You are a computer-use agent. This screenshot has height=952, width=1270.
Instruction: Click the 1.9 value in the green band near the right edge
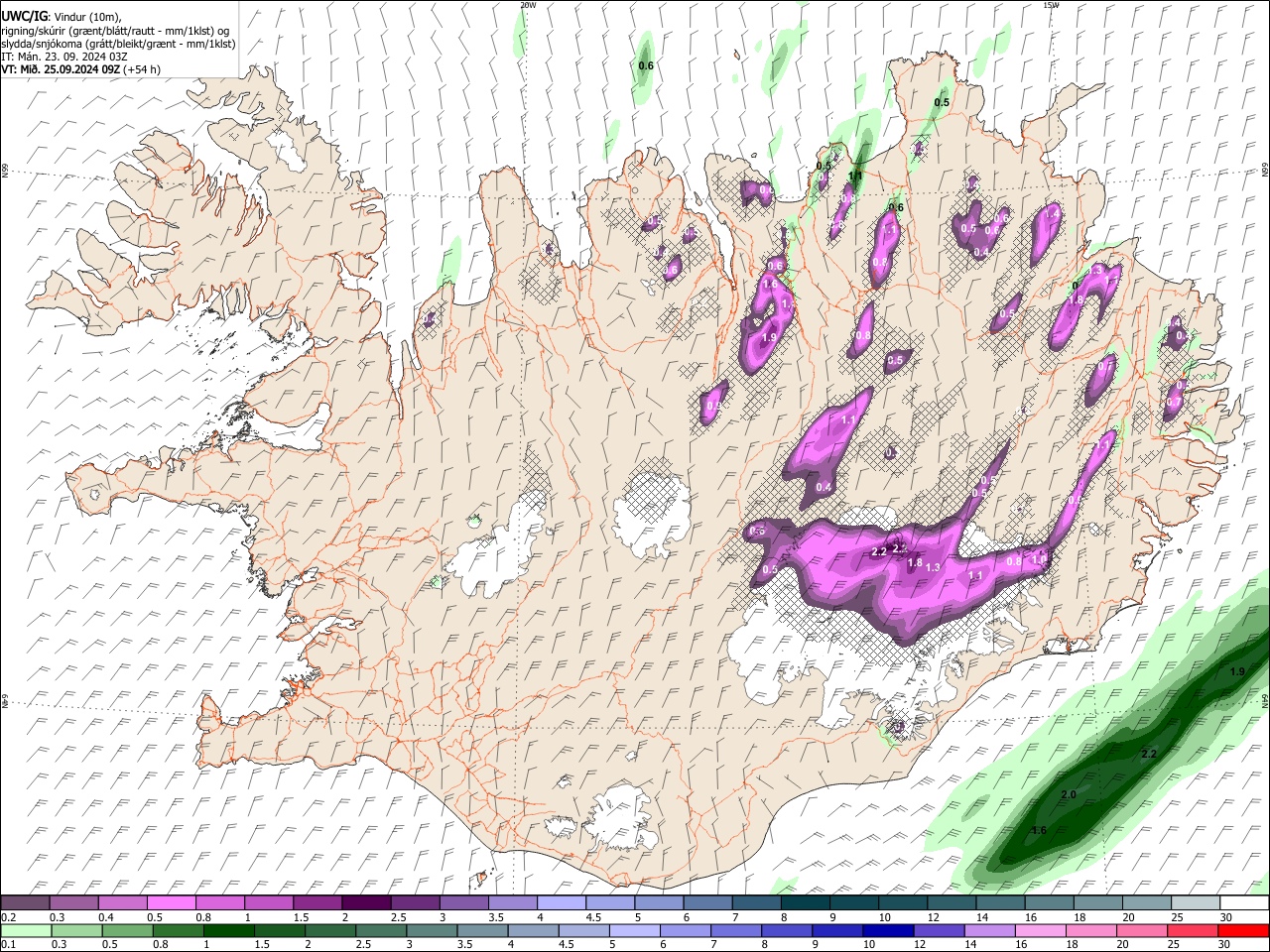click(x=1237, y=672)
